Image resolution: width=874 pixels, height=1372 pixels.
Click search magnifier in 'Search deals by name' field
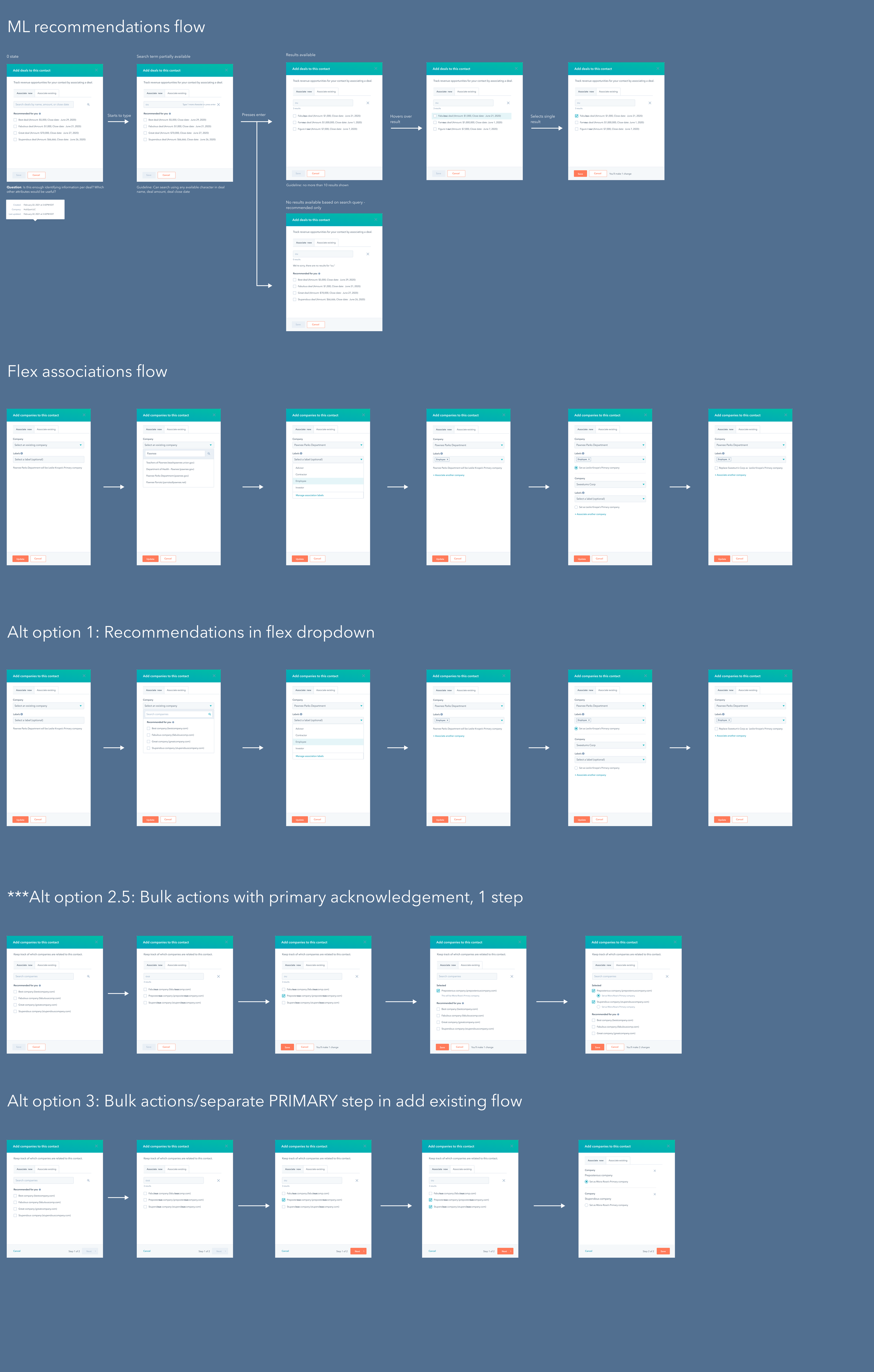click(88, 105)
